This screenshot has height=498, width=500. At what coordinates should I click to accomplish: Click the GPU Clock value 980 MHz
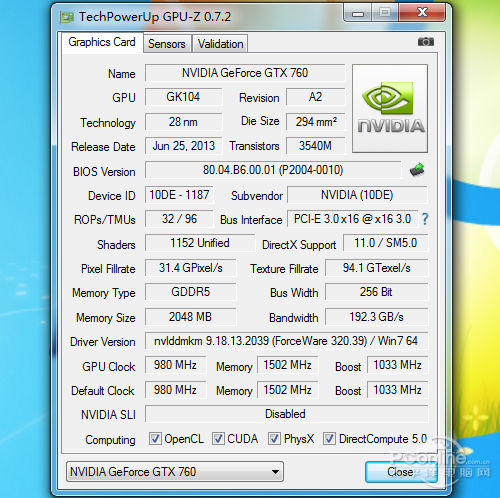coord(175,365)
